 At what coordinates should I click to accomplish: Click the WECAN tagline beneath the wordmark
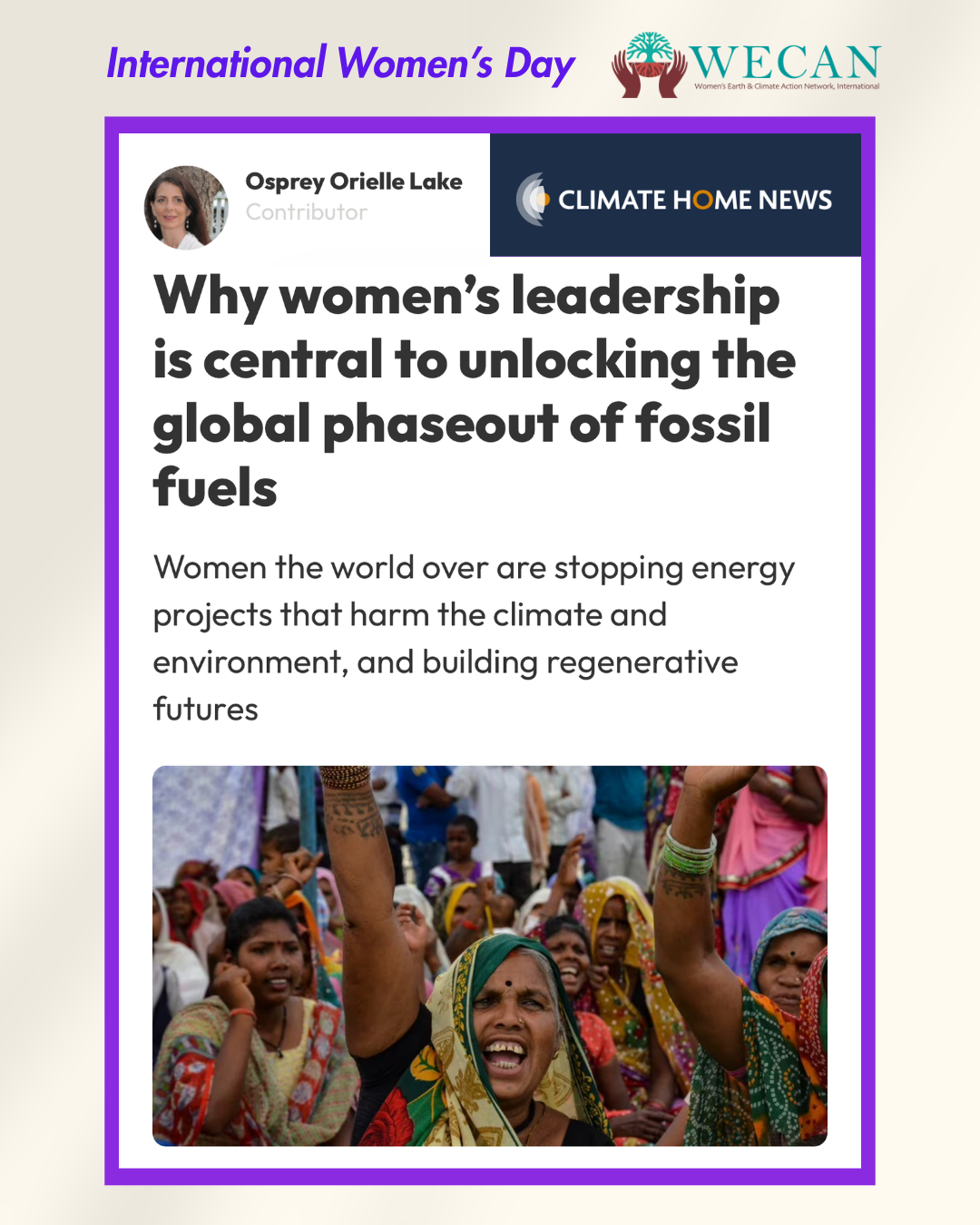[787, 87]
